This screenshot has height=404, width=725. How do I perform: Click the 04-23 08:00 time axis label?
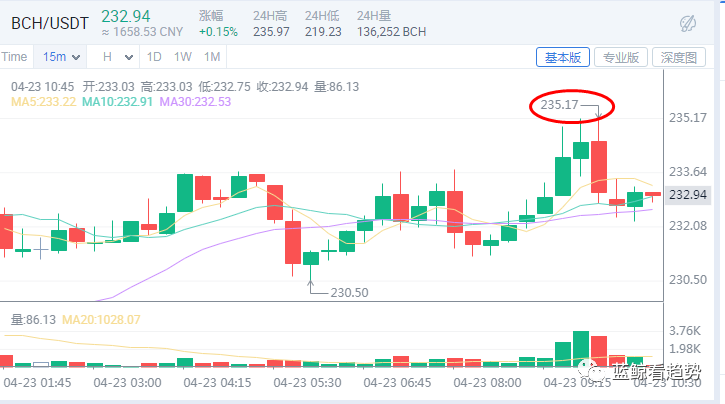coord(487,383)
